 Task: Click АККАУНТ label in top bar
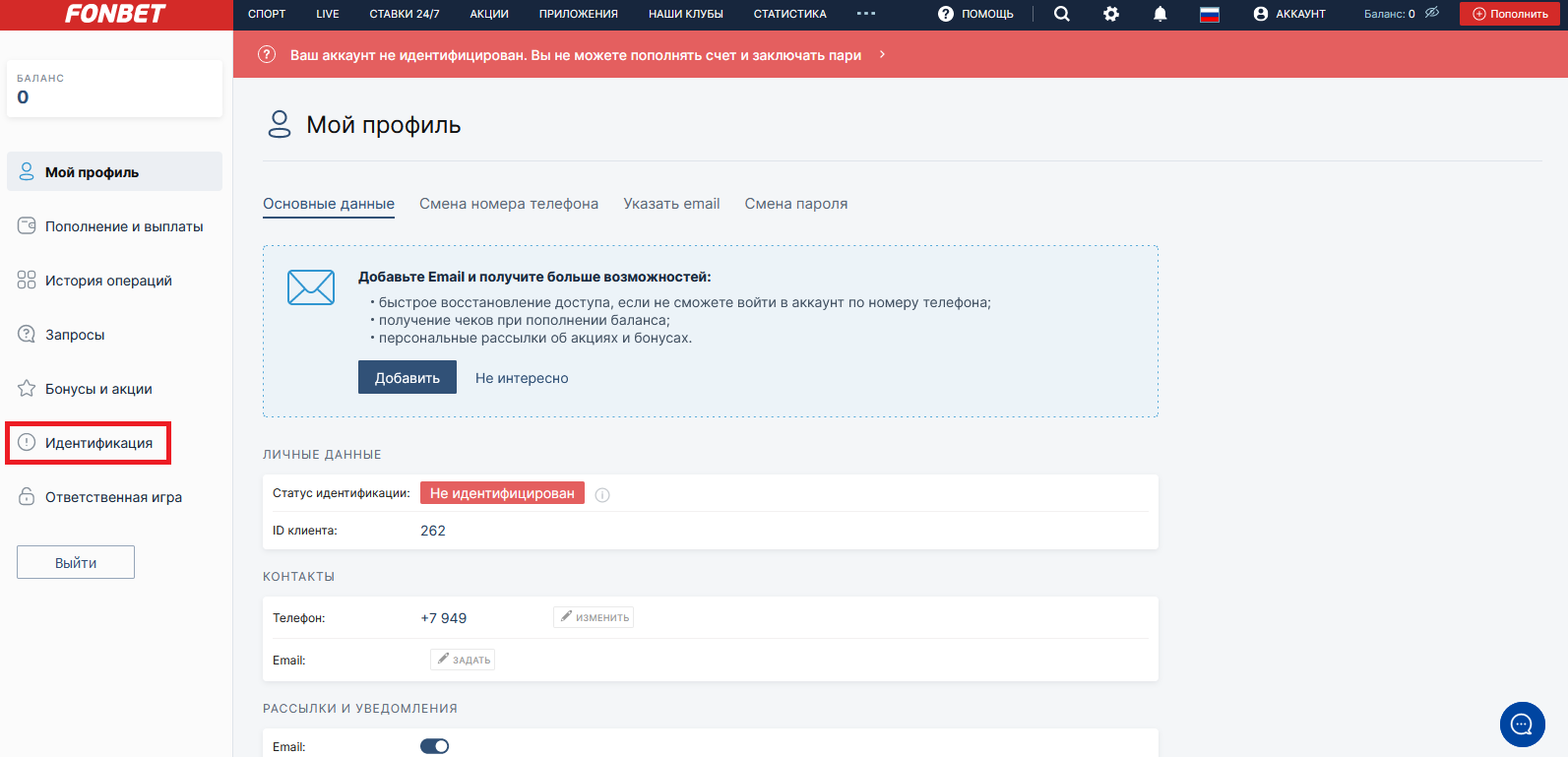click(1301, 14)
